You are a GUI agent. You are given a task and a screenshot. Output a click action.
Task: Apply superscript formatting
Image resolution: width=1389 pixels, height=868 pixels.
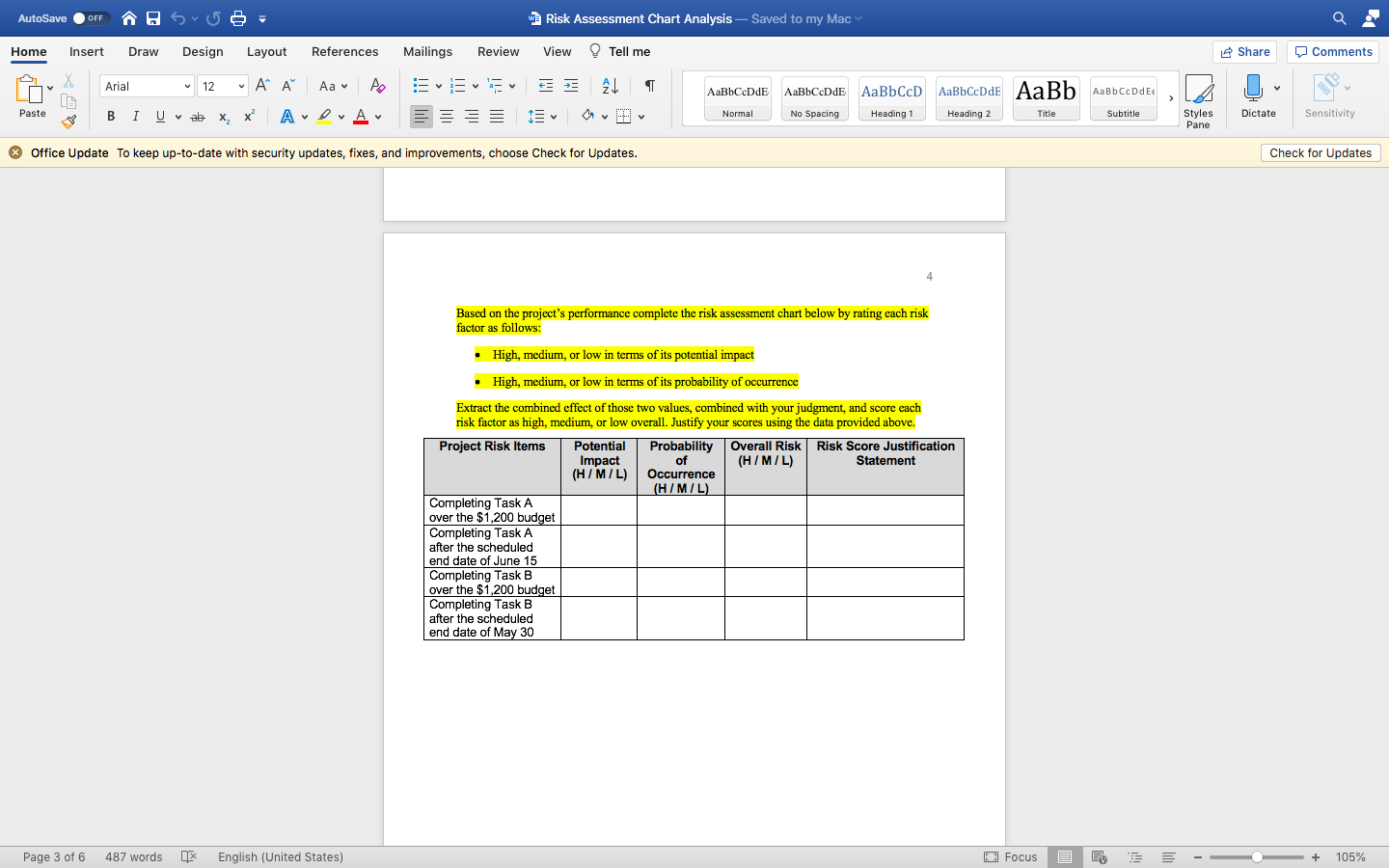point(249,116)
